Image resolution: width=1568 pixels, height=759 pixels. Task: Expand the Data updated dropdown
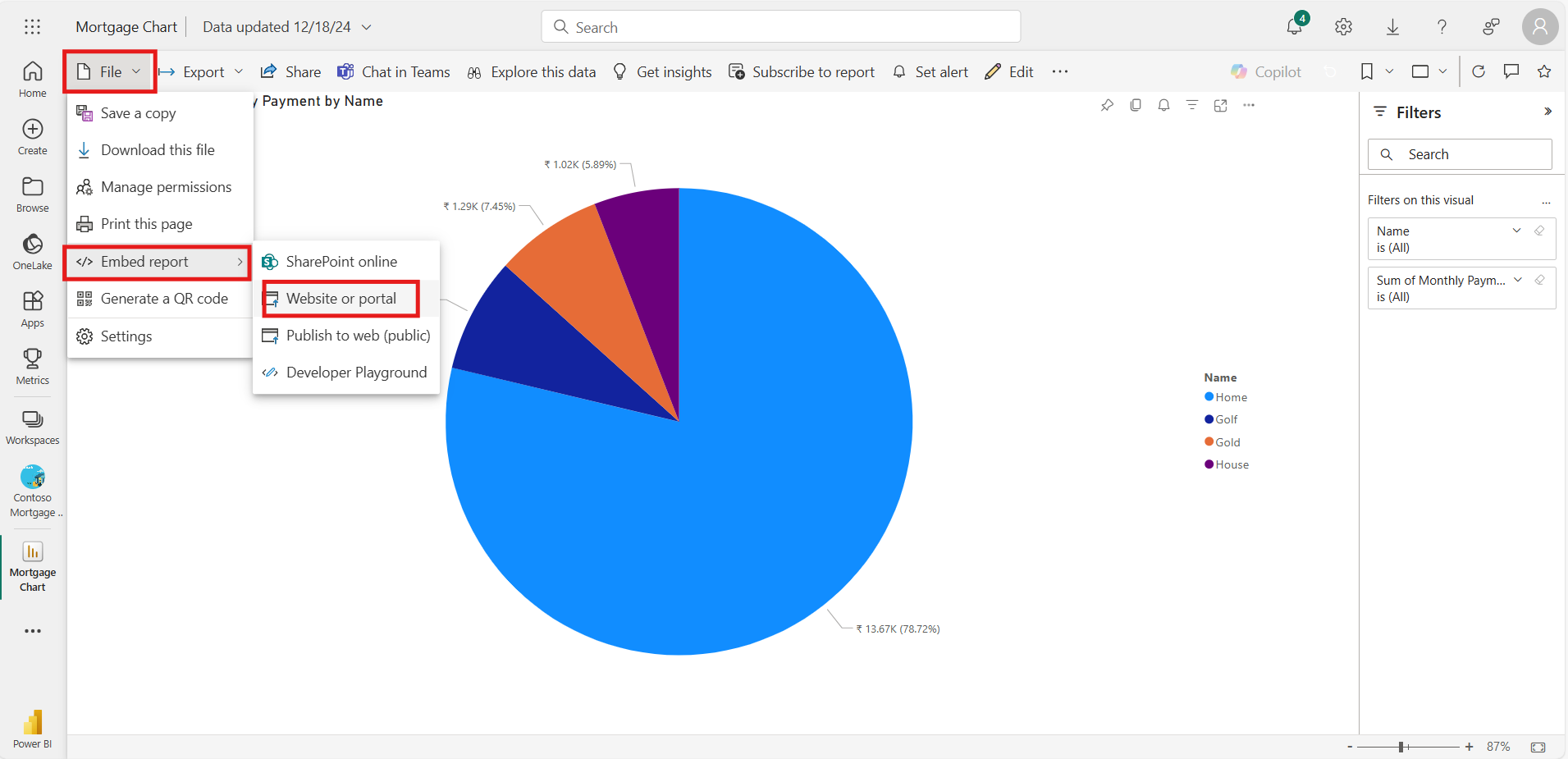(x=367, y=27)
